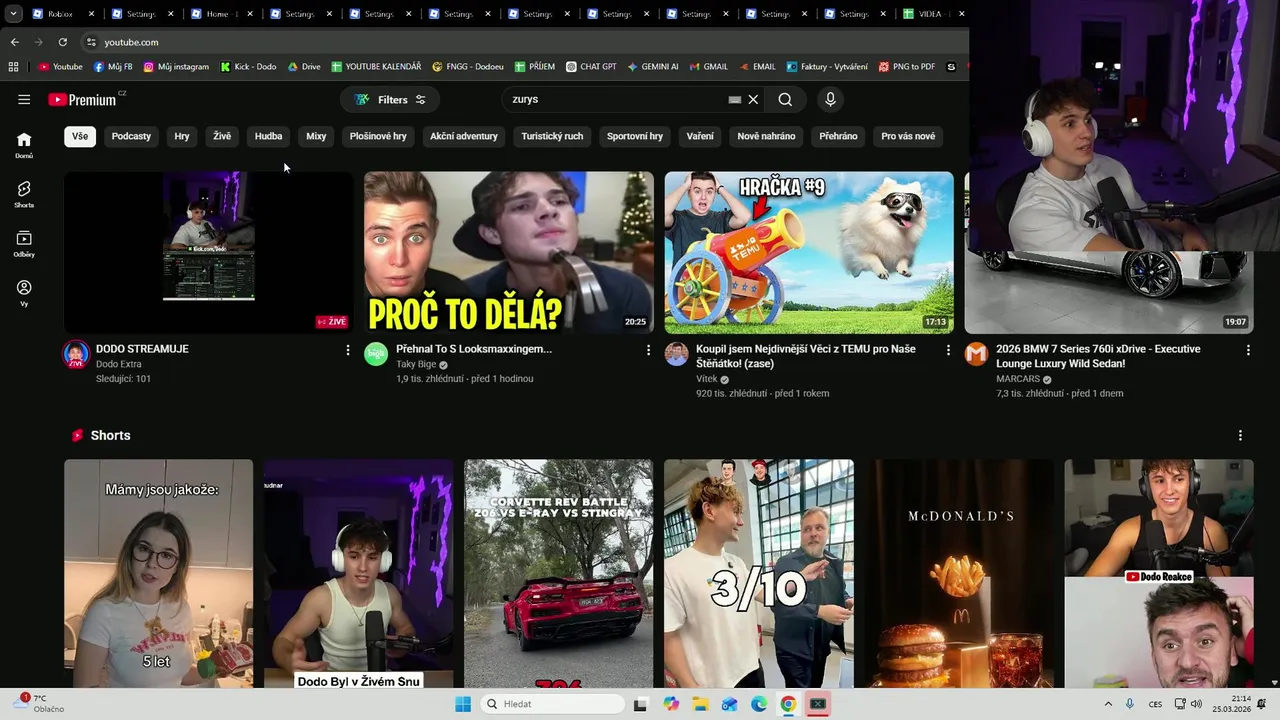Open the Kick - Dodo bookmark
Screen dimensions: 1280x720
coord(248,67)
